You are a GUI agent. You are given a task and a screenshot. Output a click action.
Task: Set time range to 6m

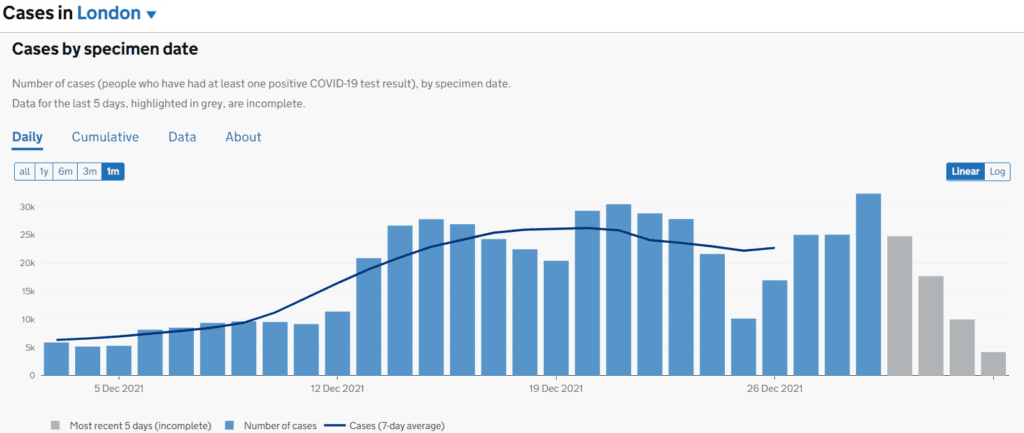(65, 172)
